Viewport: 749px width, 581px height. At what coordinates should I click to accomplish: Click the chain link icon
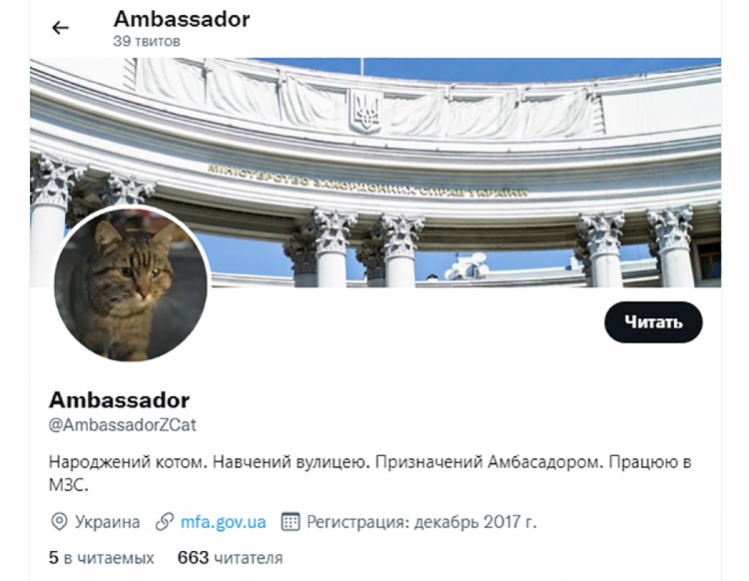pyautogui.click(x=164, y=522)
